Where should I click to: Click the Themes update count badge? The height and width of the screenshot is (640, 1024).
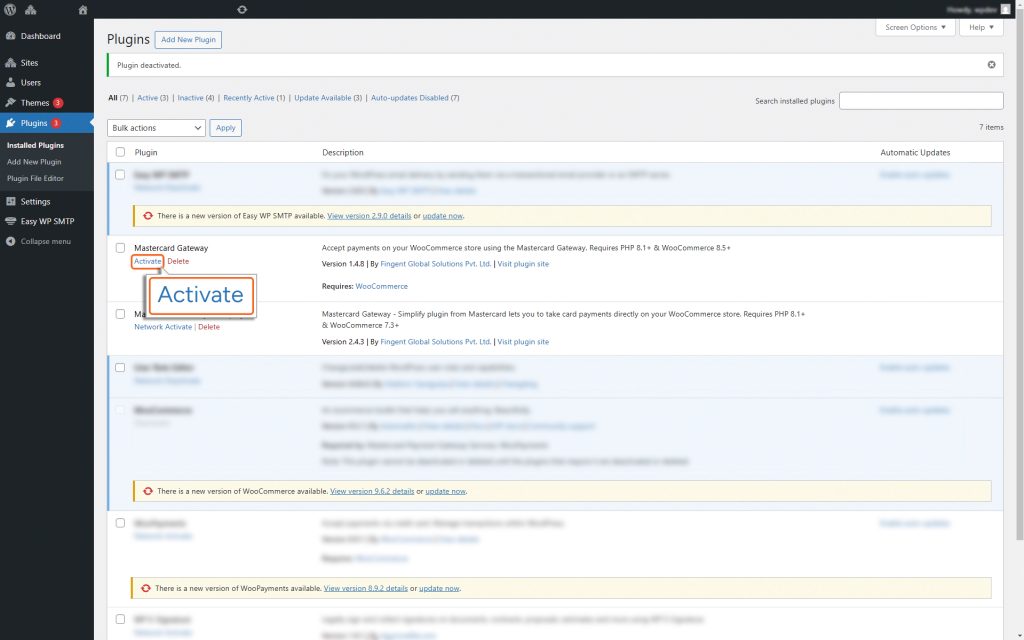click(x=58, y=103)
